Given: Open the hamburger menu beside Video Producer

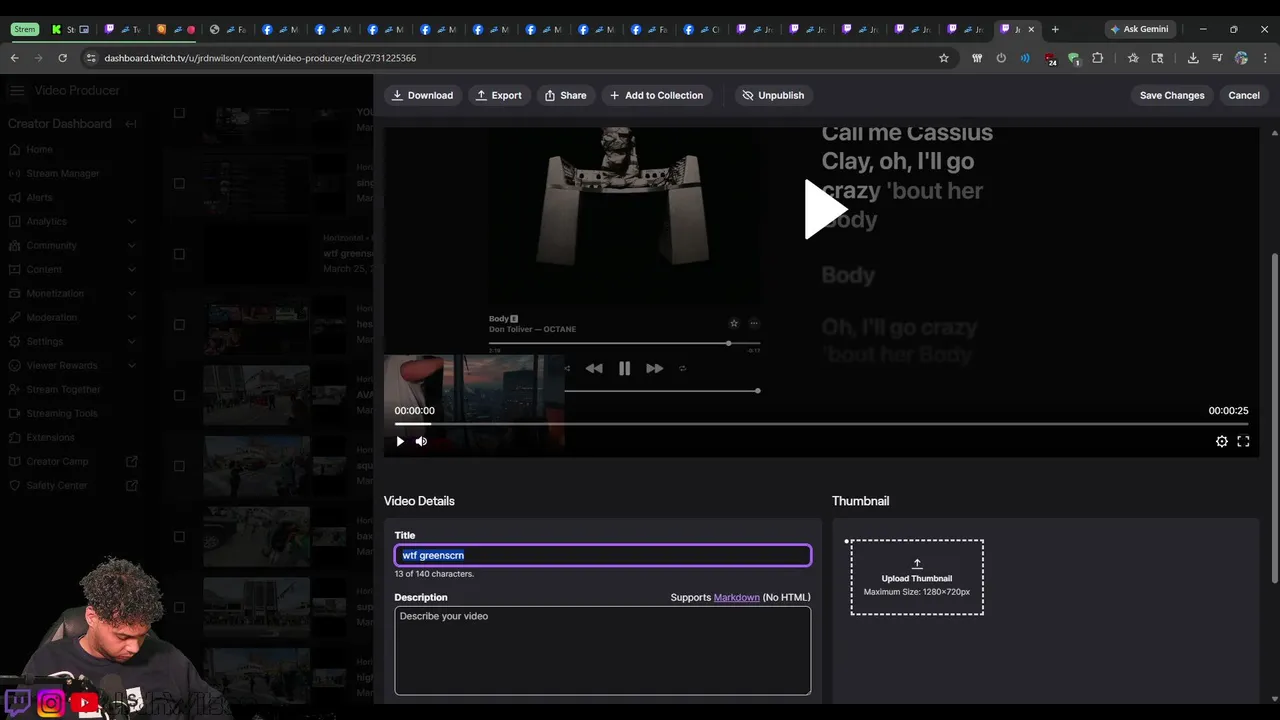Looking at the screenshot, I should click(17, 91).
